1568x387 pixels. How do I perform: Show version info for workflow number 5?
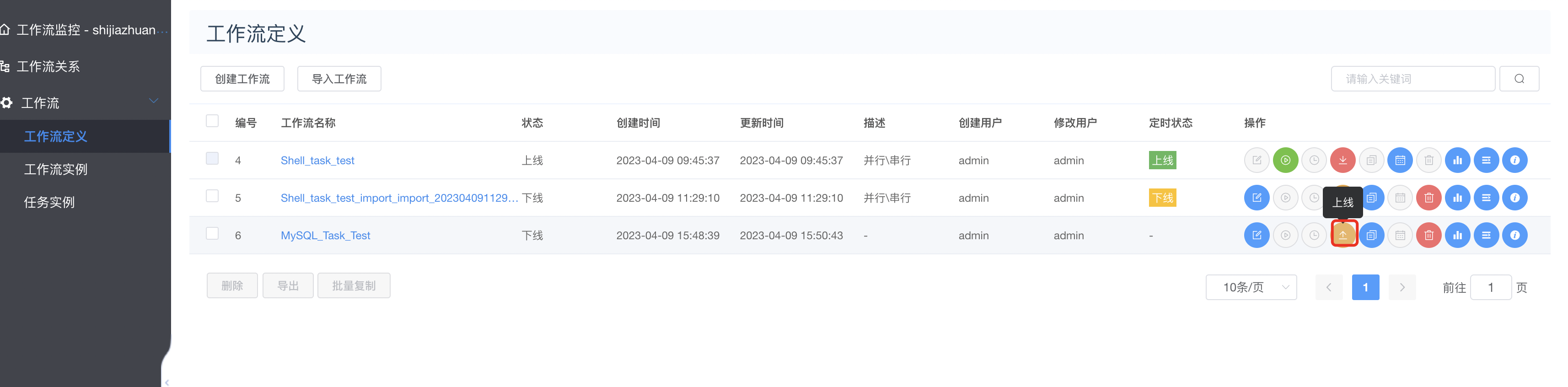tap(1514, 198)
